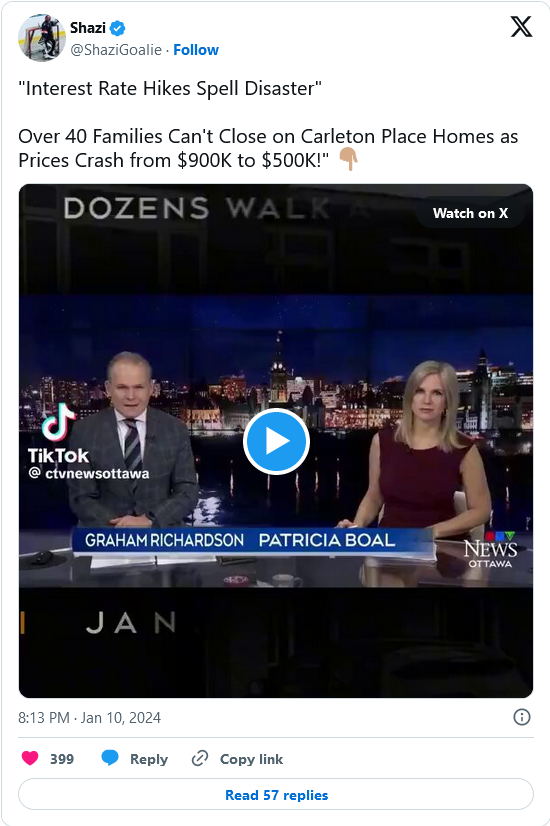
Task: Open Shazi's profile avatar
Action: click(x=42, y=38)
